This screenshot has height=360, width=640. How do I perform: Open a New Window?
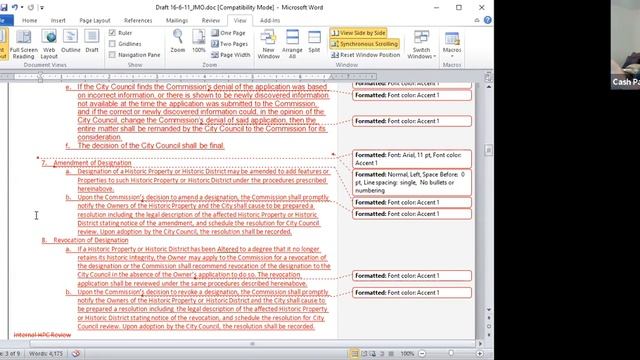(268, 44)
